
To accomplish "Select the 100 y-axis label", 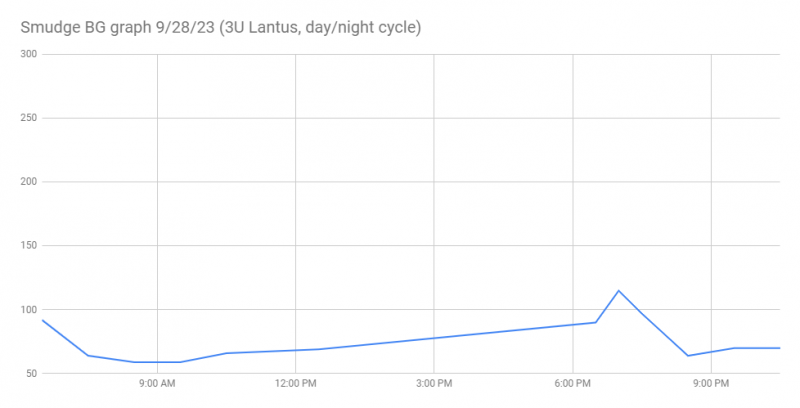I will pos(28,310).
